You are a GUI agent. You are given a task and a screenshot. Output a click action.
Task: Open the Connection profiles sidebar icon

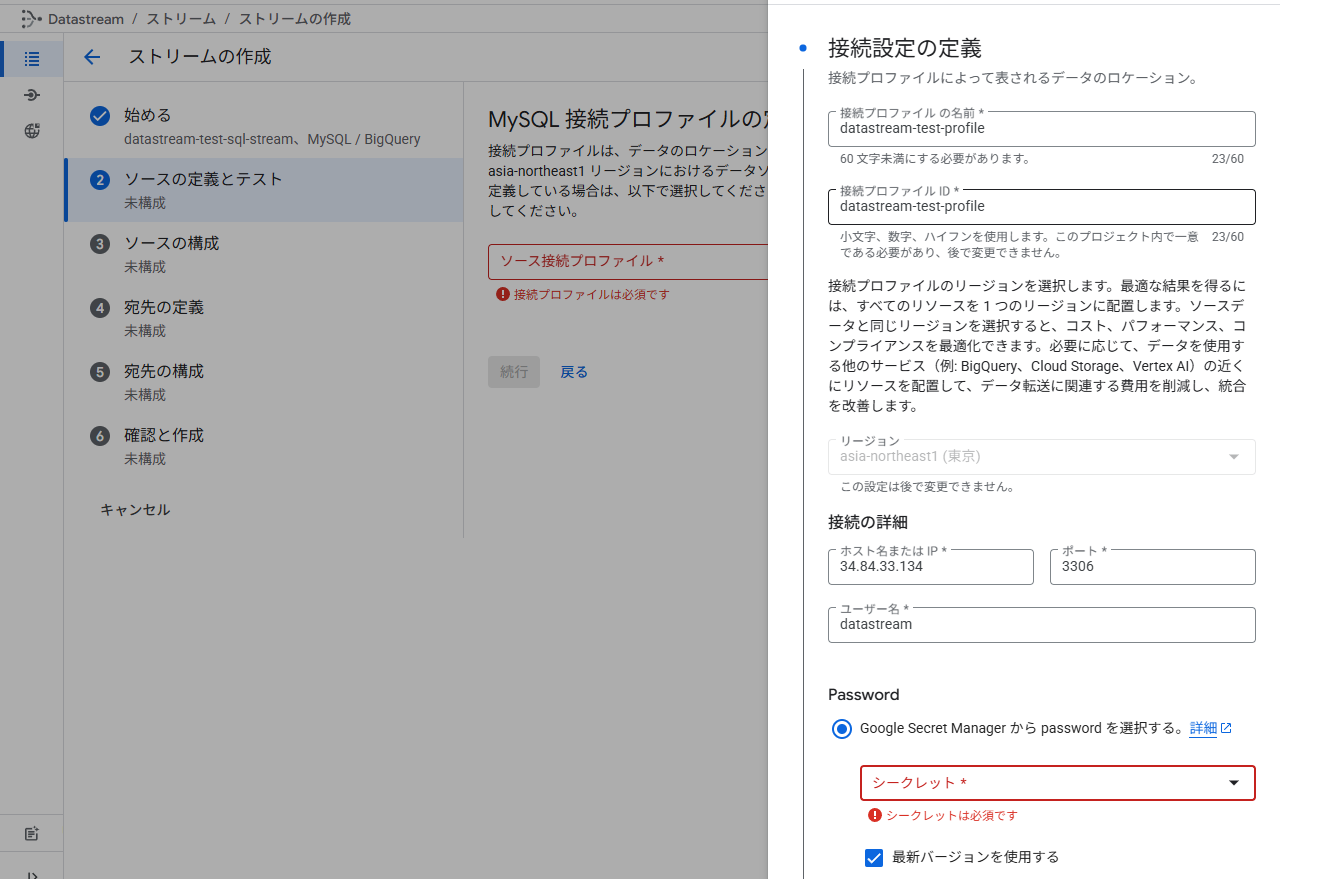(32, 95)
